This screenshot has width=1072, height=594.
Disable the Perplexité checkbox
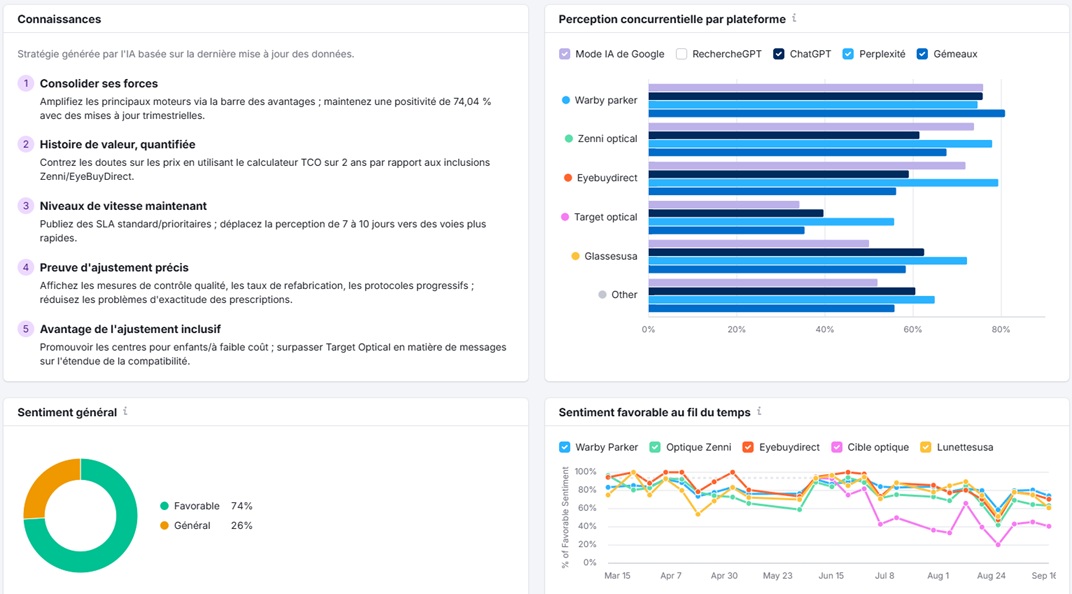pos(849,54)
